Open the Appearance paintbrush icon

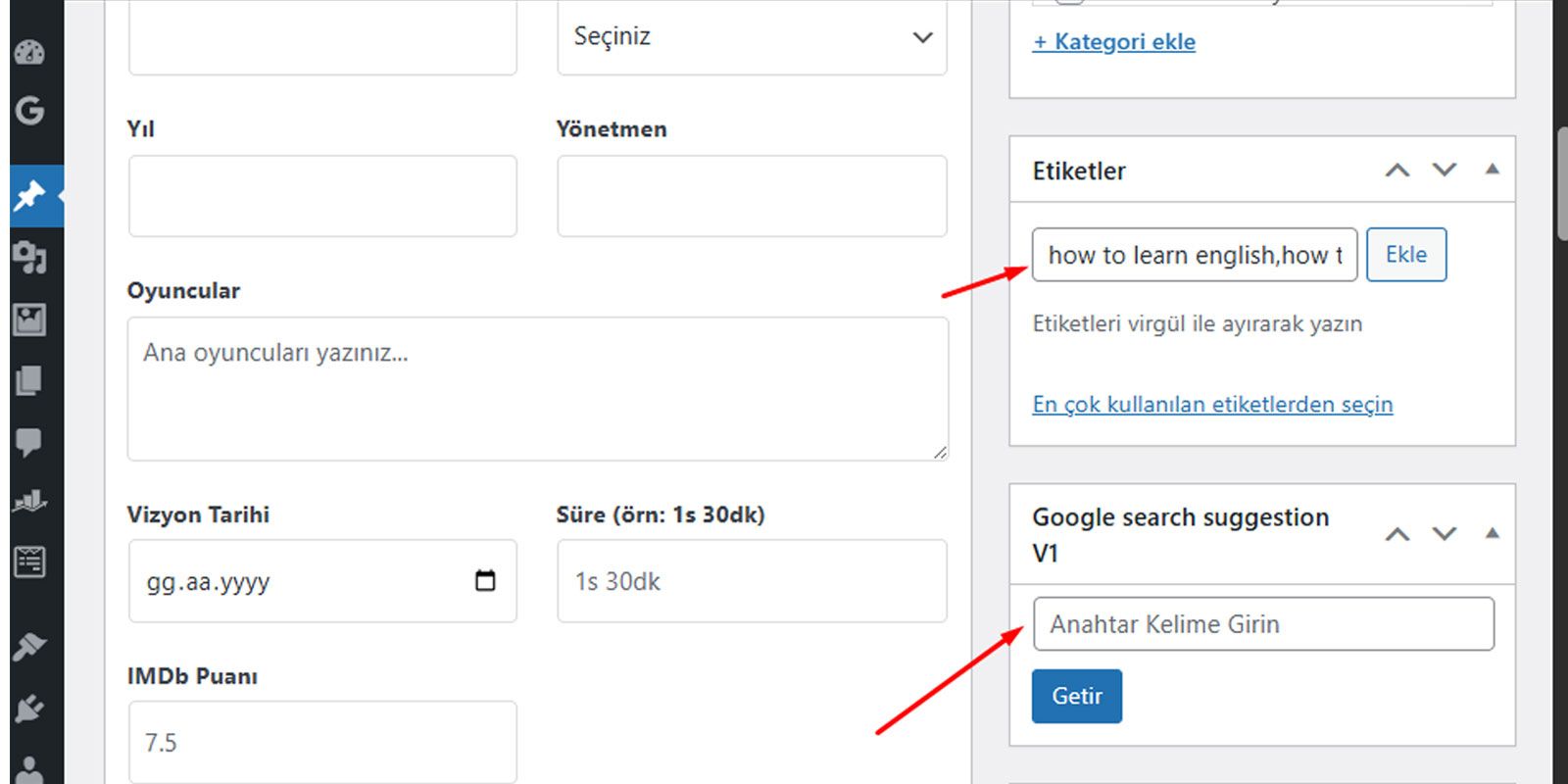[x=29, y=646]
